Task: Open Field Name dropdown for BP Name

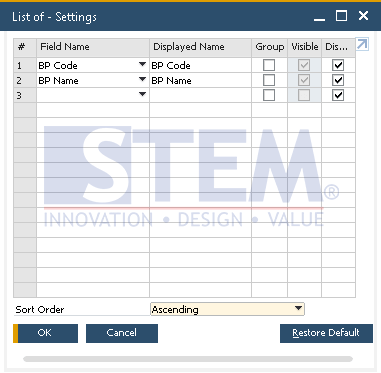Action: point(142,79)
